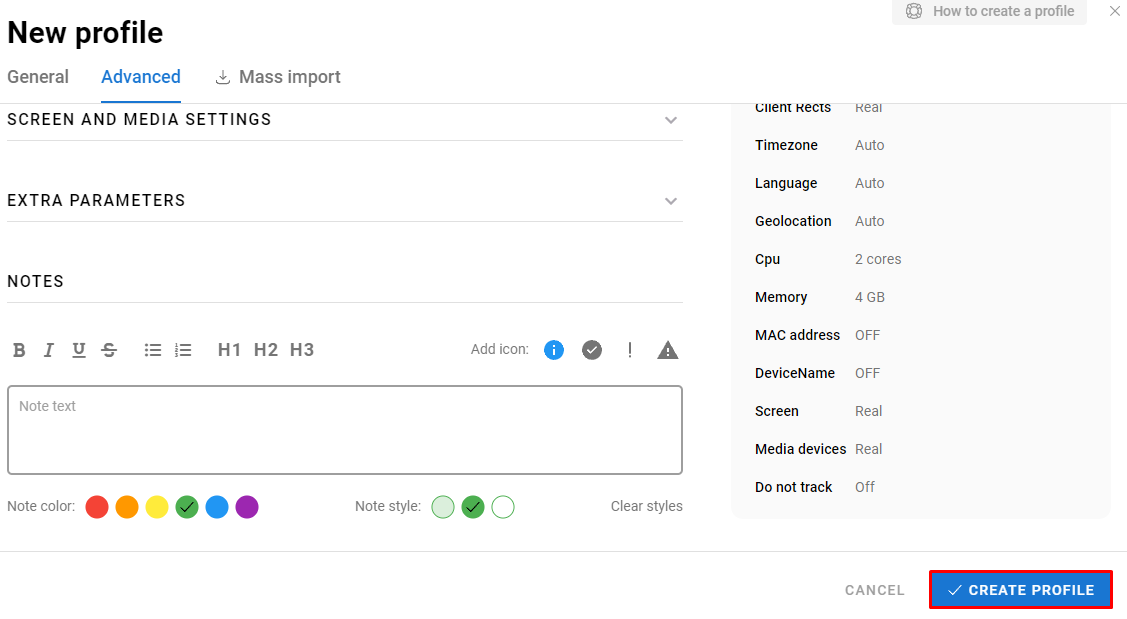1127x619 pixels.
Task: Insert a bulleted list
Action: 152,350
